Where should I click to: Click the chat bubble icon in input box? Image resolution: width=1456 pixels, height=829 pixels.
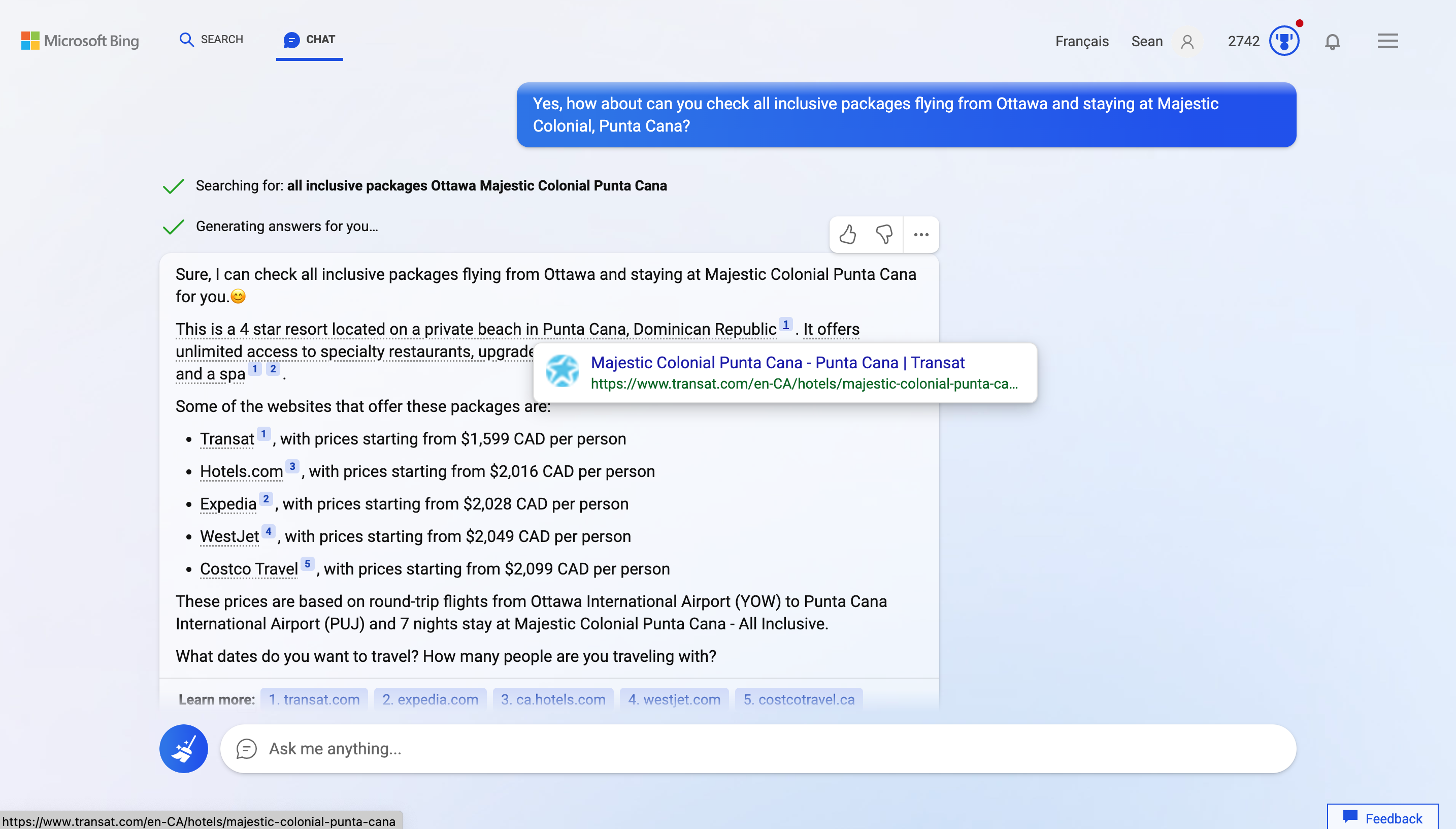(246, 749)
